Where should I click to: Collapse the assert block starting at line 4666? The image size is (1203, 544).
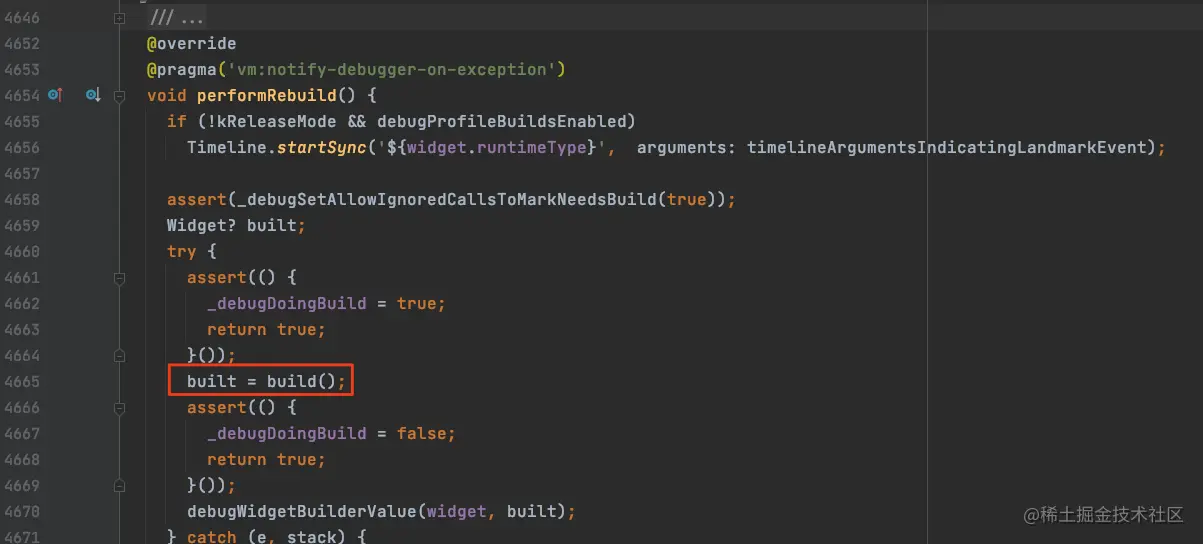(x=120, y=407)
